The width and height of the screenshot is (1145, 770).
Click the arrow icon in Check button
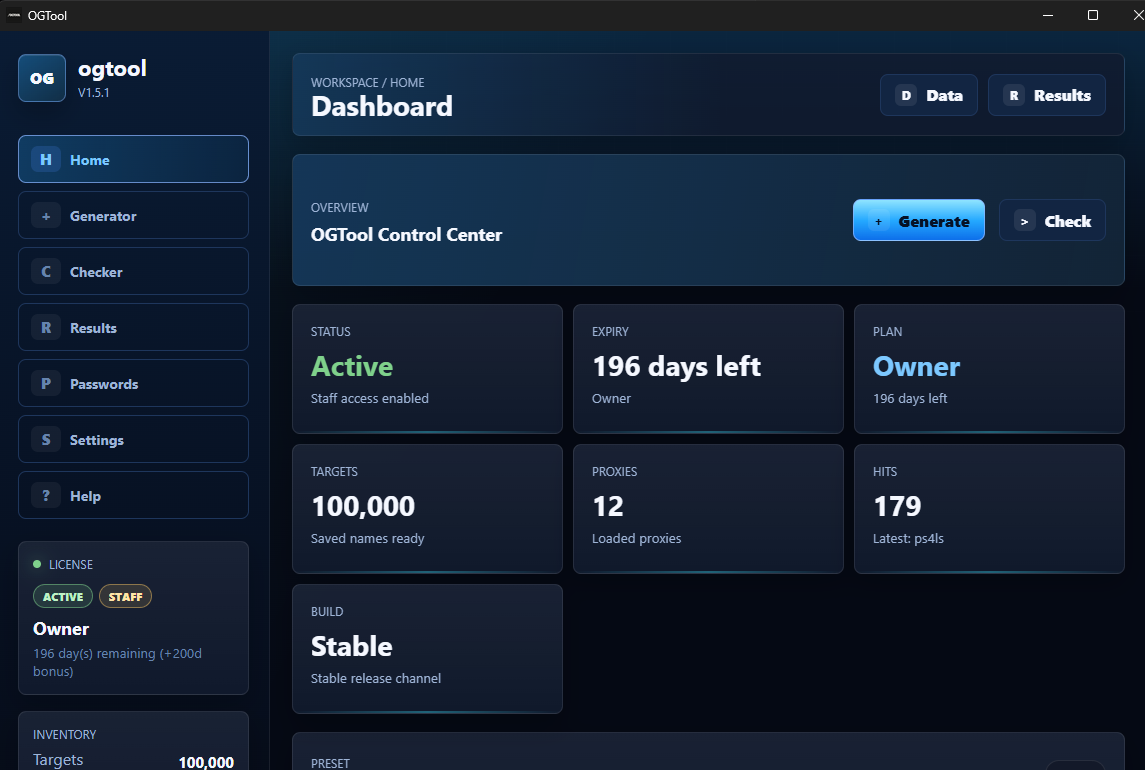[x=1025, y=221]
